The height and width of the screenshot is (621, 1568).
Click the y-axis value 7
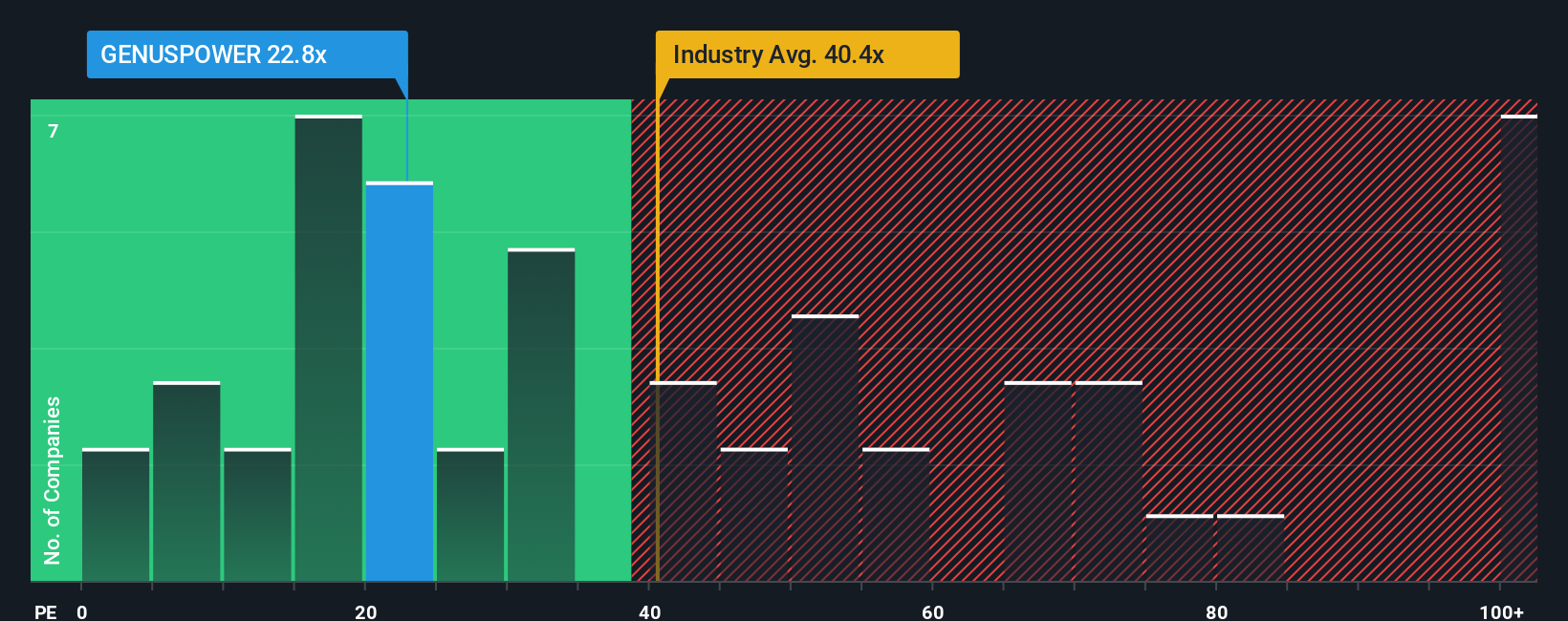(x=54, y=131)
